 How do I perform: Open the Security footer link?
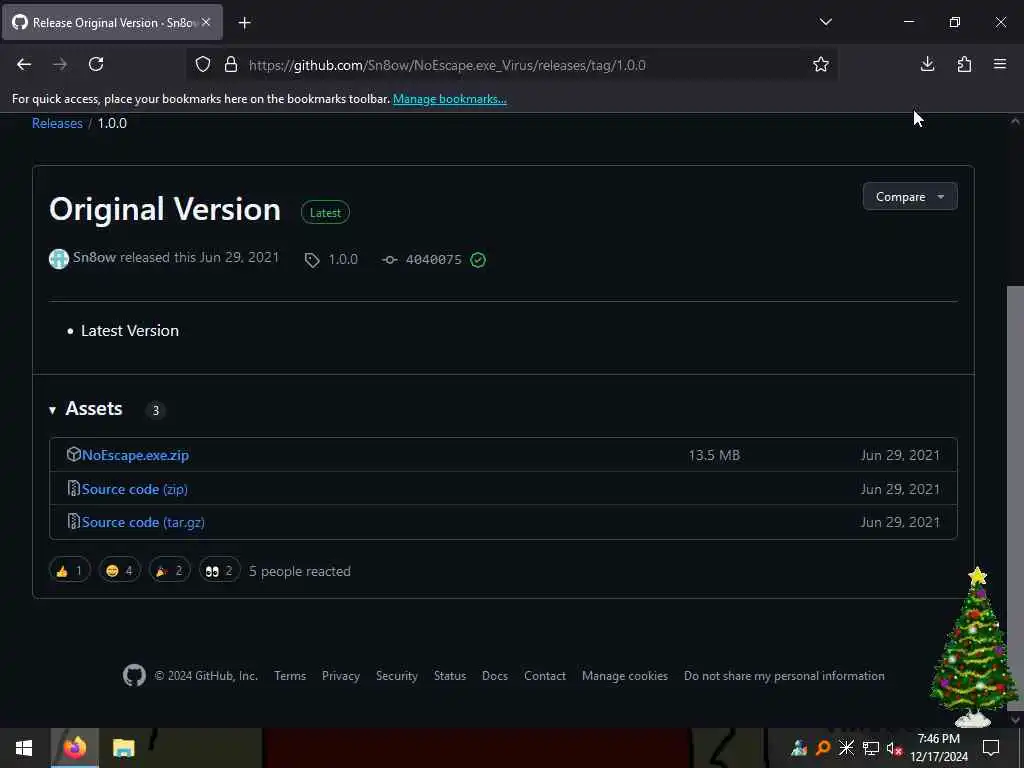(x=397, y=676)
